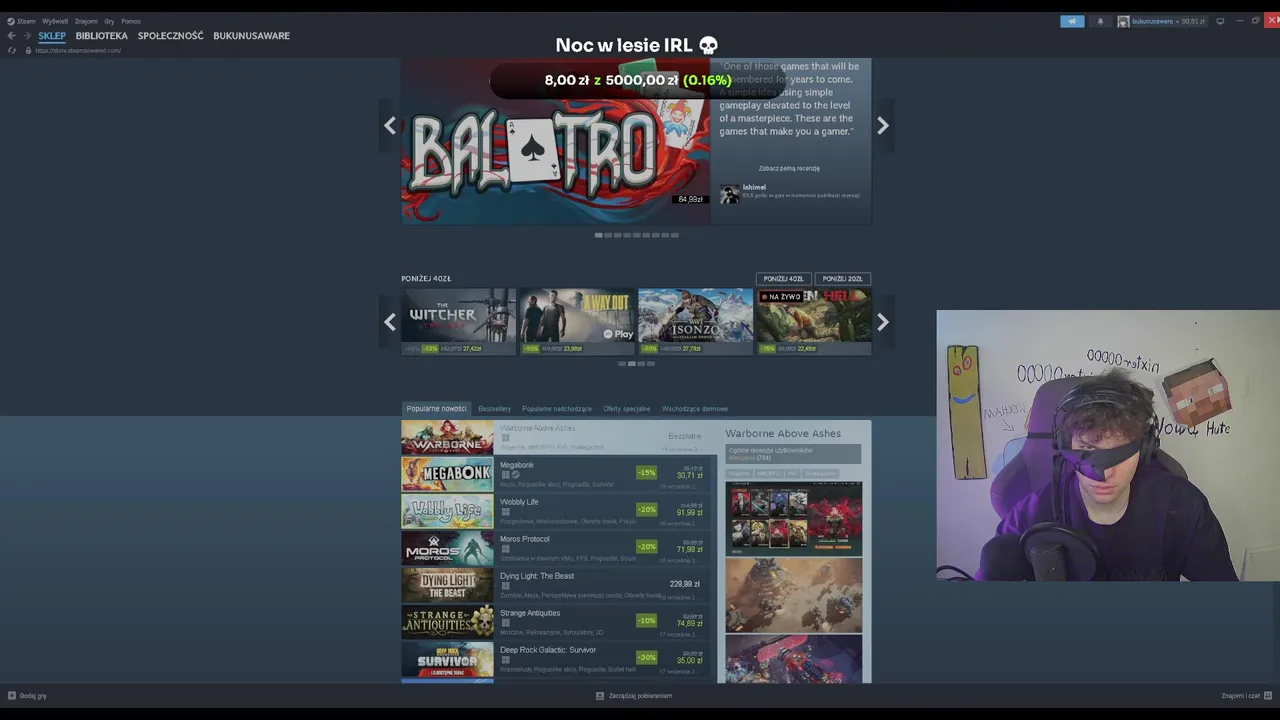Image resolution: width=1280 pixels, height=720 pixels.
Task: Click the back navigation arrow
Action: click(11, 36)
